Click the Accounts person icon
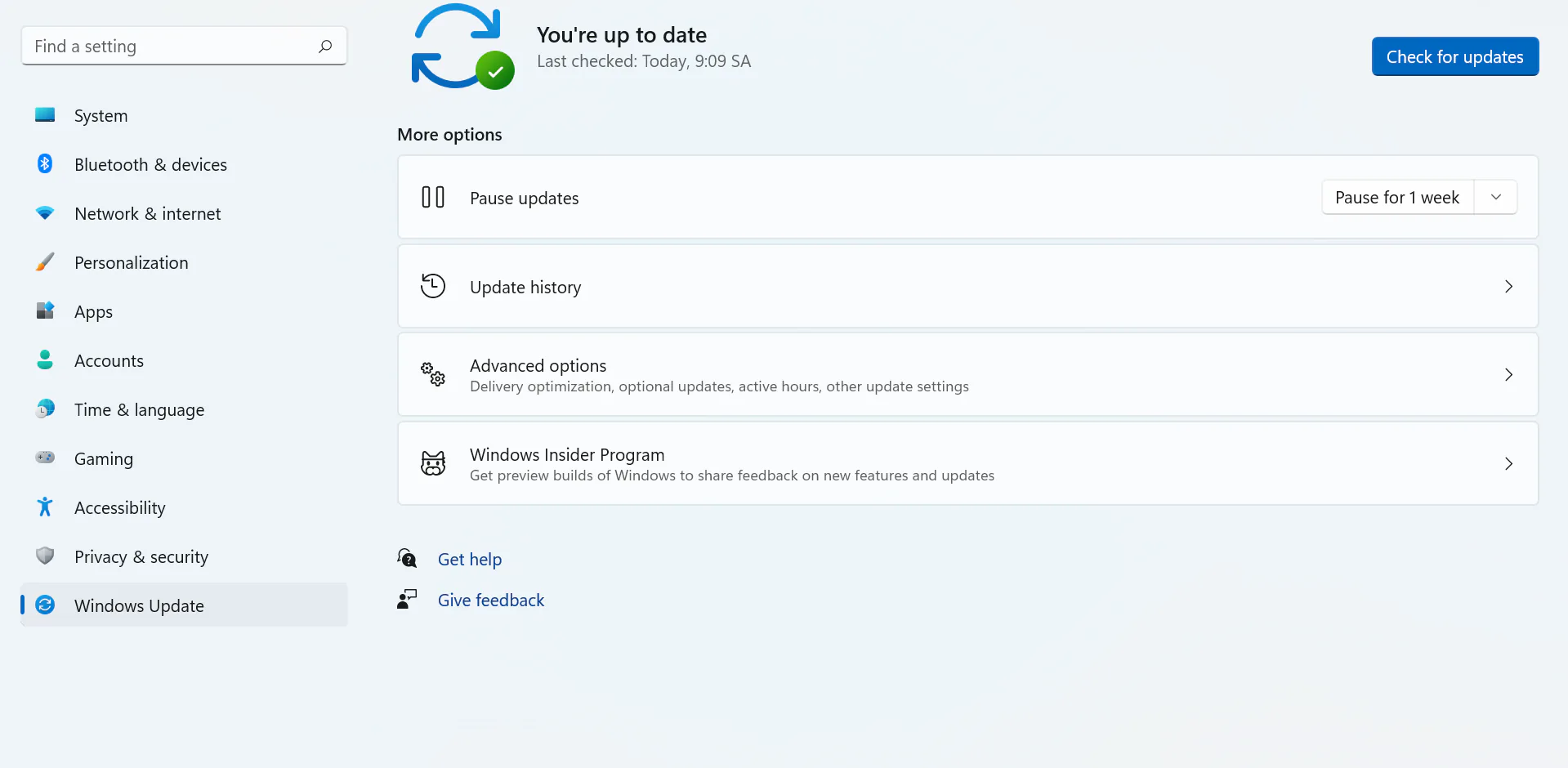Viewport: 1568px width, 768px height. click(45, 359)
